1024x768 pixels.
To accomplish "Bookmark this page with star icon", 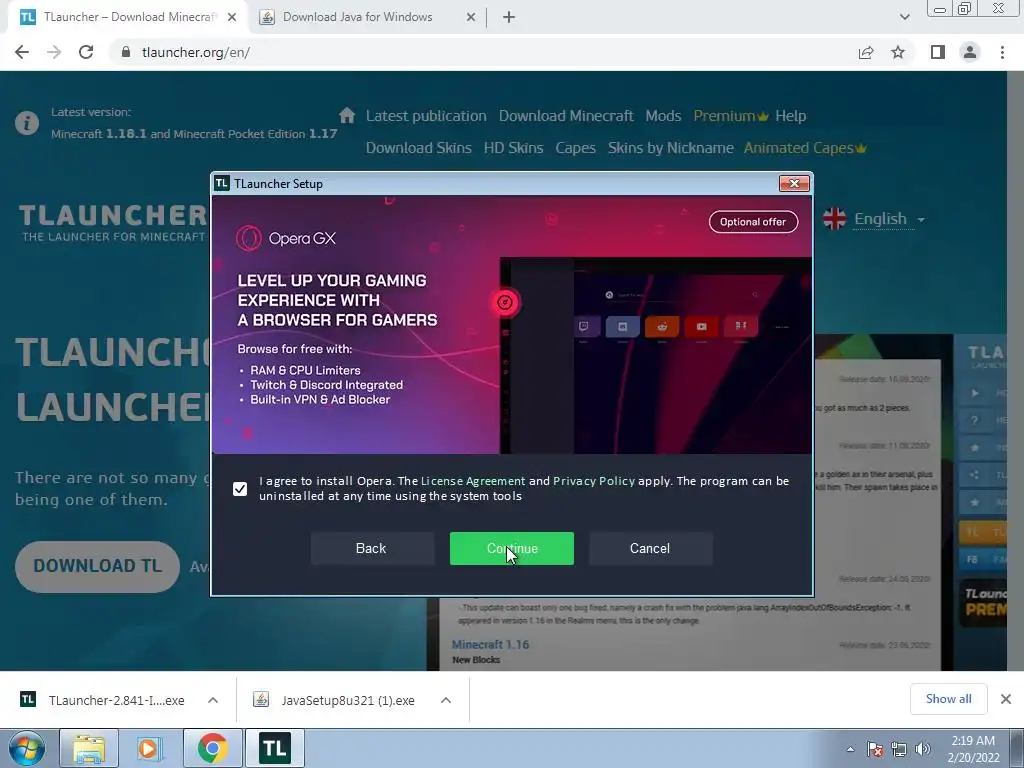I will point(898,52).
